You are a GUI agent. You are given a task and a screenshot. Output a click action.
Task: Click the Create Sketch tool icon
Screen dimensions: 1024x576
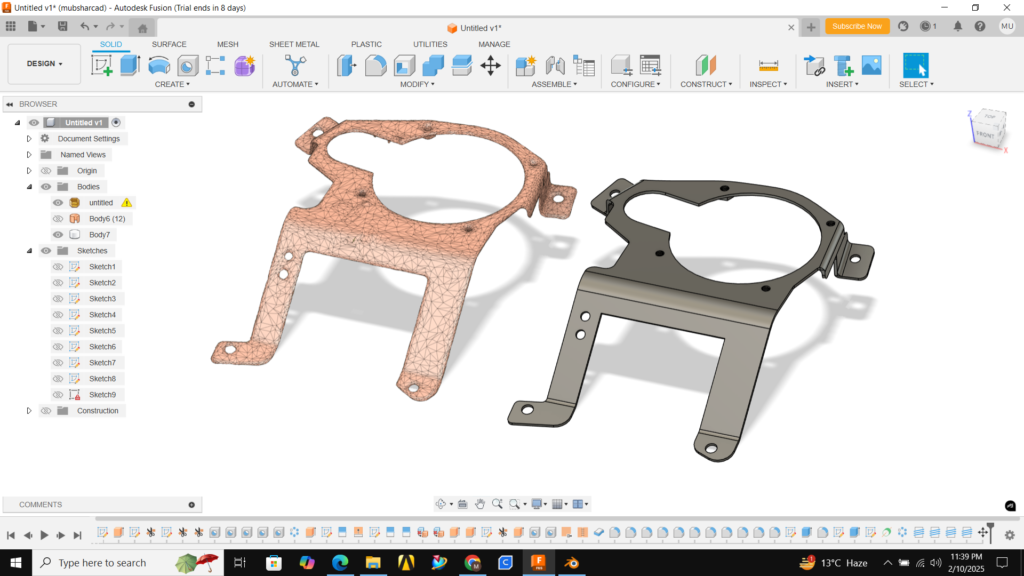[102, 66]
